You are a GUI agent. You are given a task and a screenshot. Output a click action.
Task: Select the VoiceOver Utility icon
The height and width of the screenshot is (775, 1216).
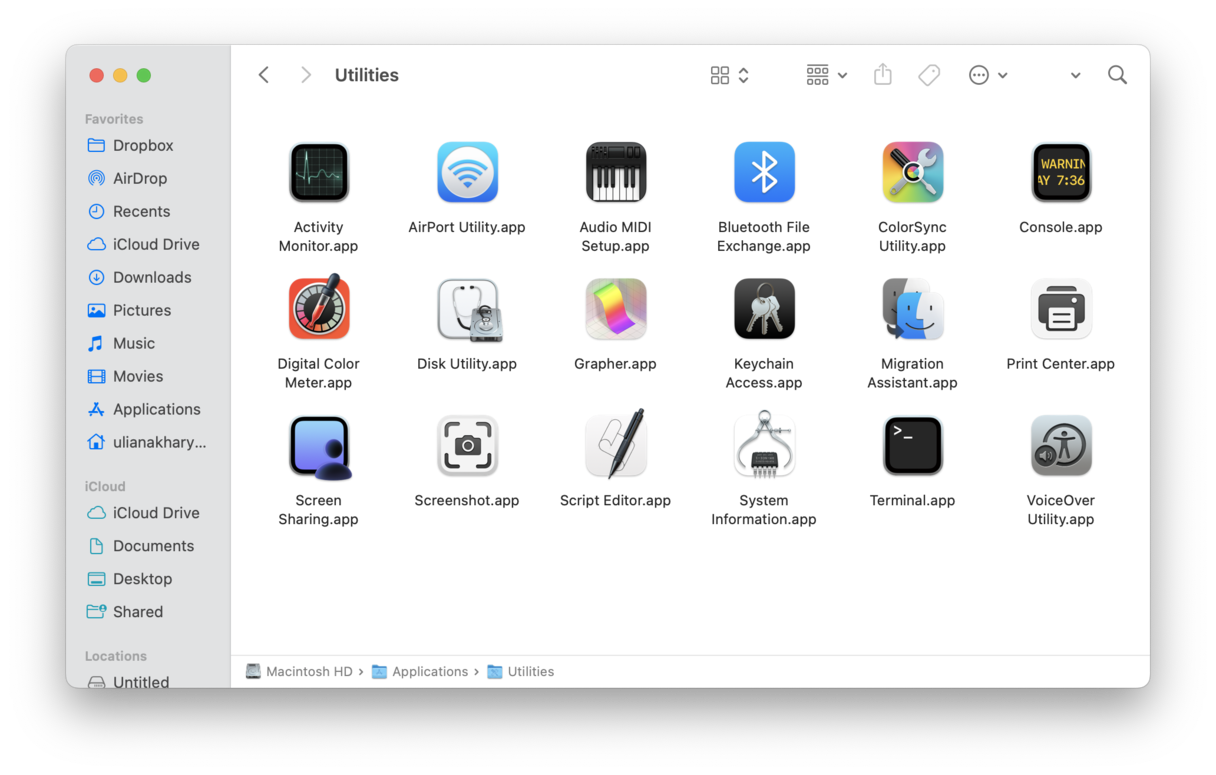click(x=1061, y=446)
